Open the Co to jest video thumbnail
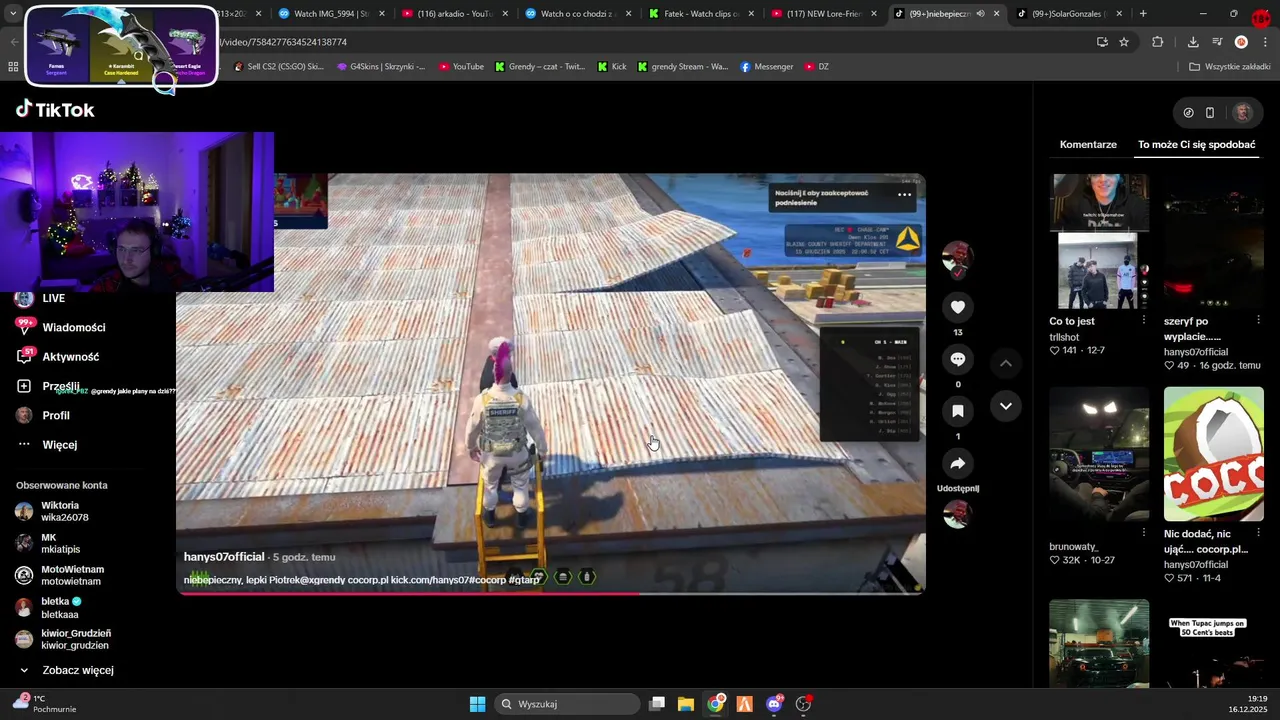Viewport: 1280px width, 720px height. tap(1099, 241)
